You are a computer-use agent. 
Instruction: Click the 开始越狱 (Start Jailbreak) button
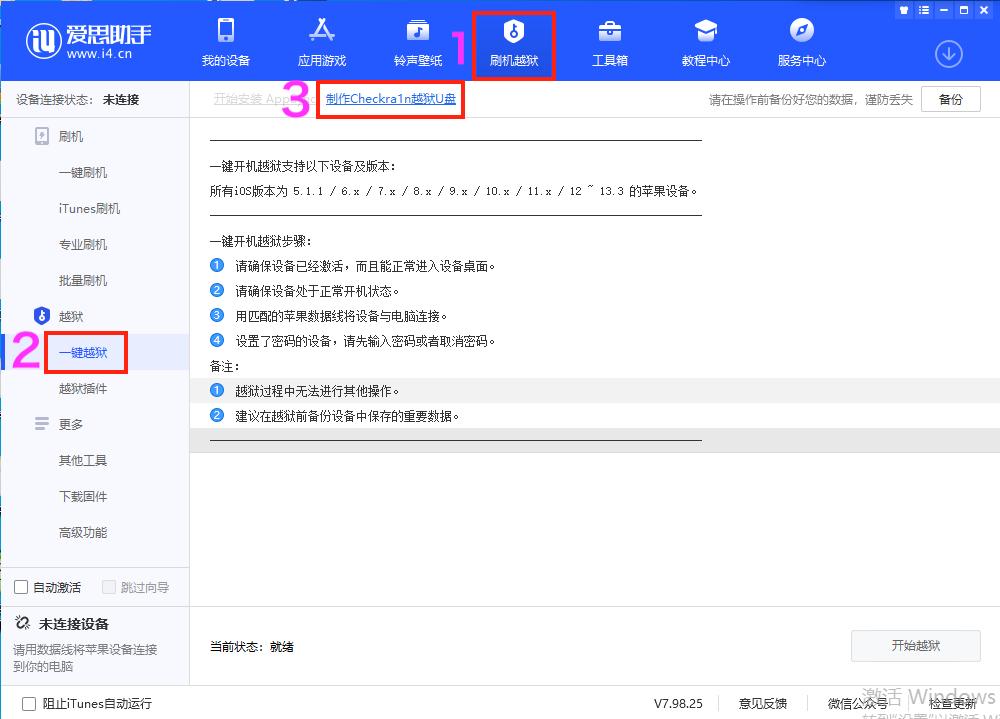(x=915, y=646)
